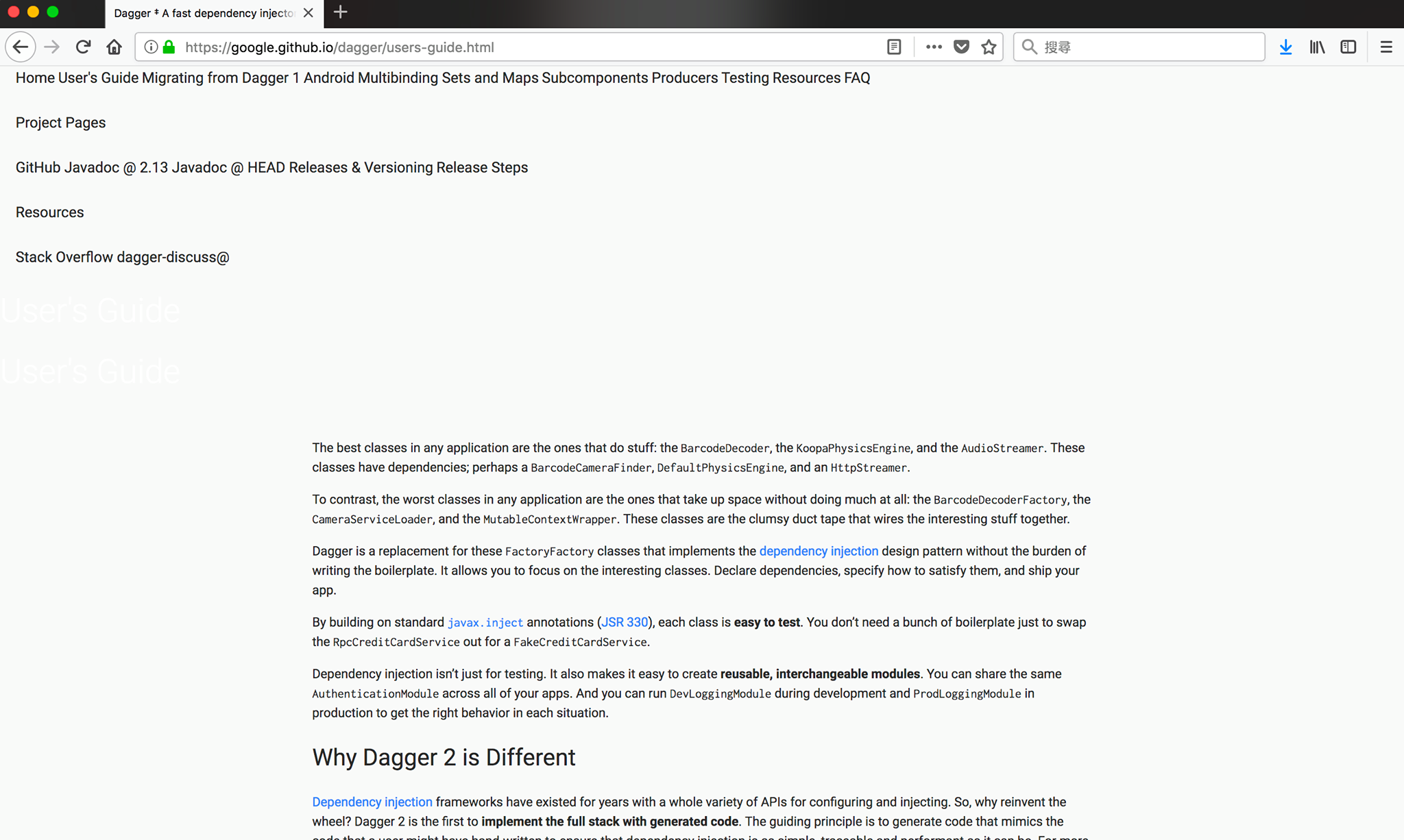Click the back navigation arrow
1404x840 pixels.
coord(20,47)
